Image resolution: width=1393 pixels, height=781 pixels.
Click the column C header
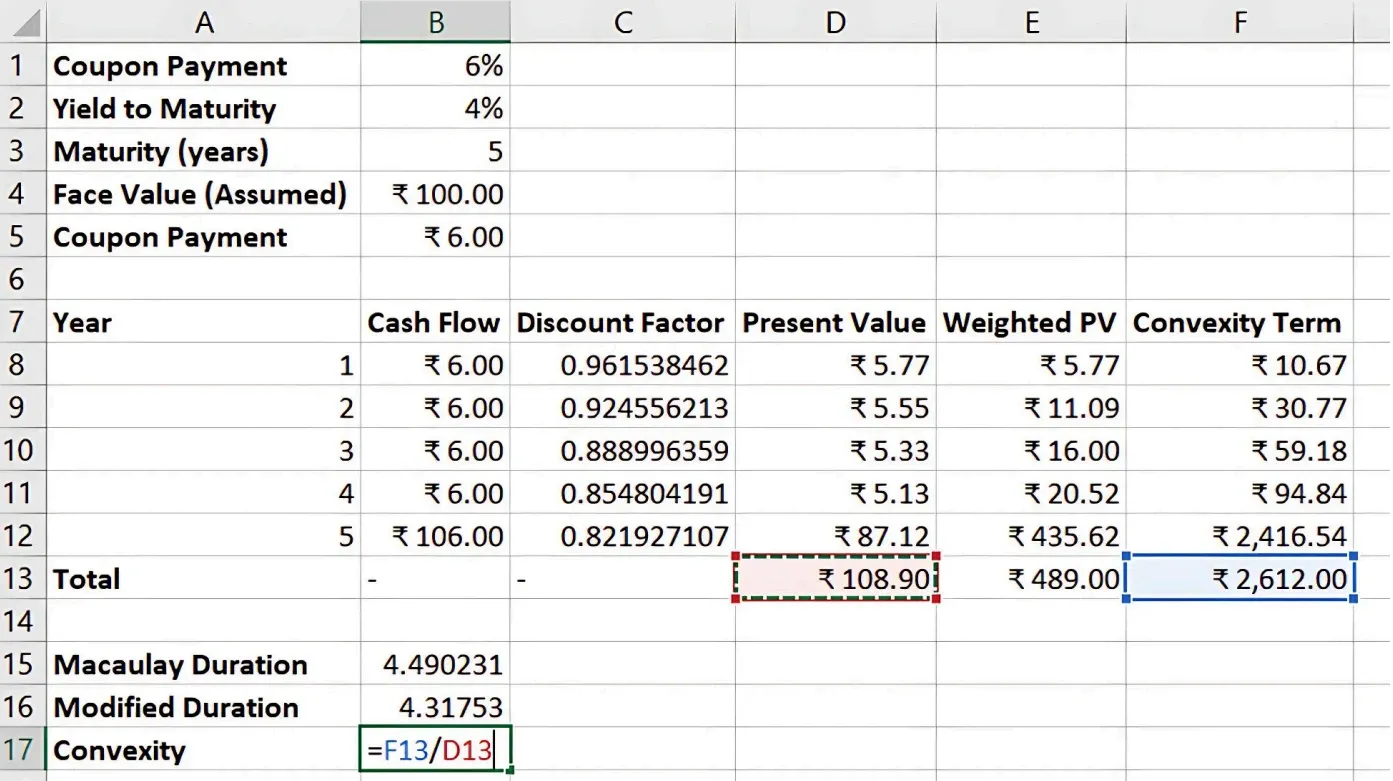(622, 22)
